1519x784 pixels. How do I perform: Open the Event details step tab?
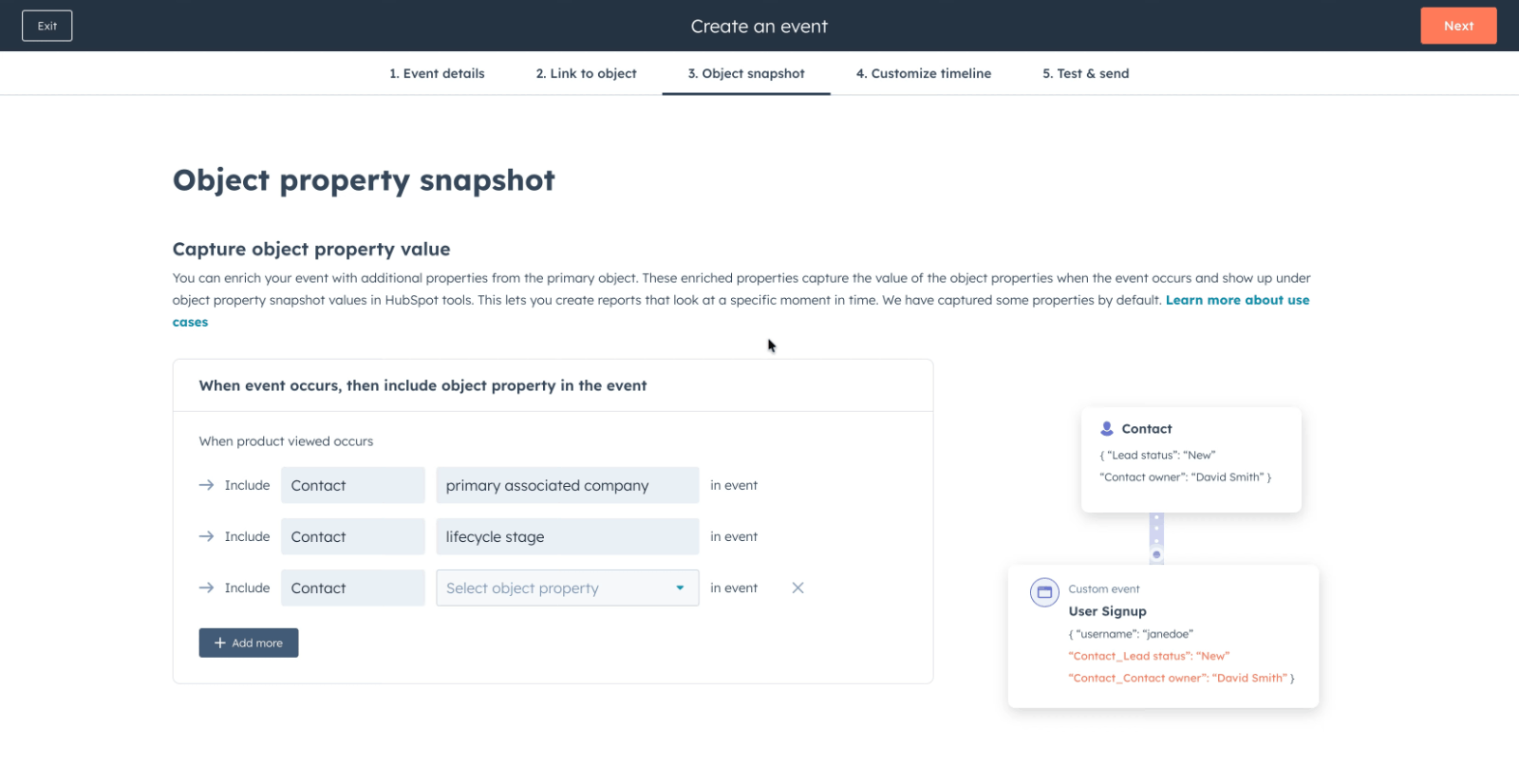(437, 73)
